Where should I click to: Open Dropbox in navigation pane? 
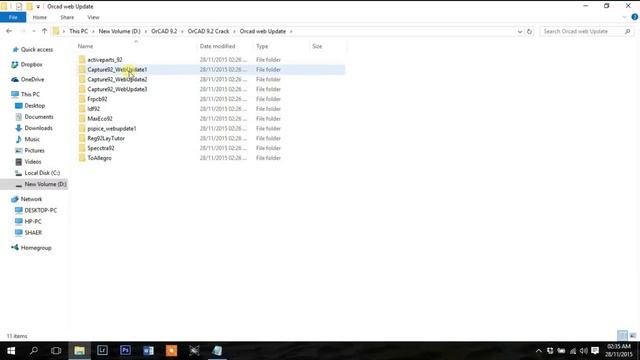coord(31,64)
